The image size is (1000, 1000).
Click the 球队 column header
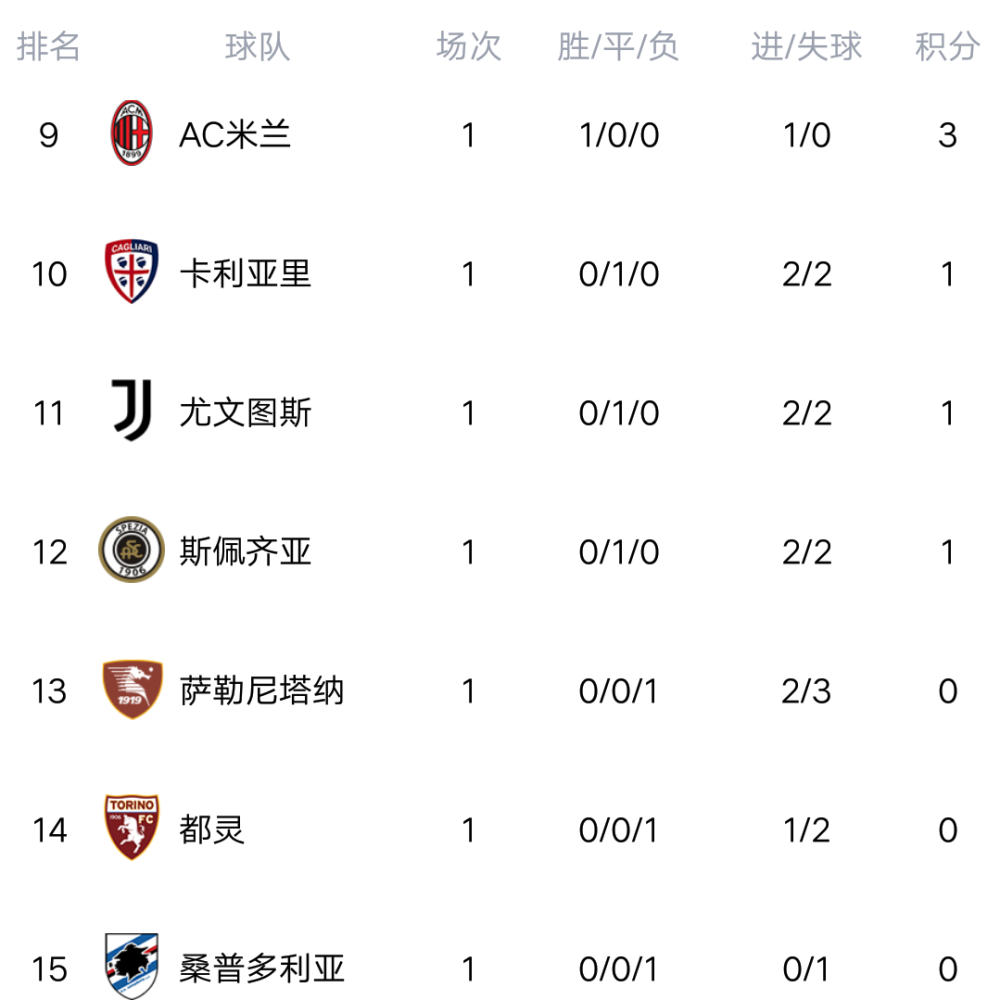point(257,47)
